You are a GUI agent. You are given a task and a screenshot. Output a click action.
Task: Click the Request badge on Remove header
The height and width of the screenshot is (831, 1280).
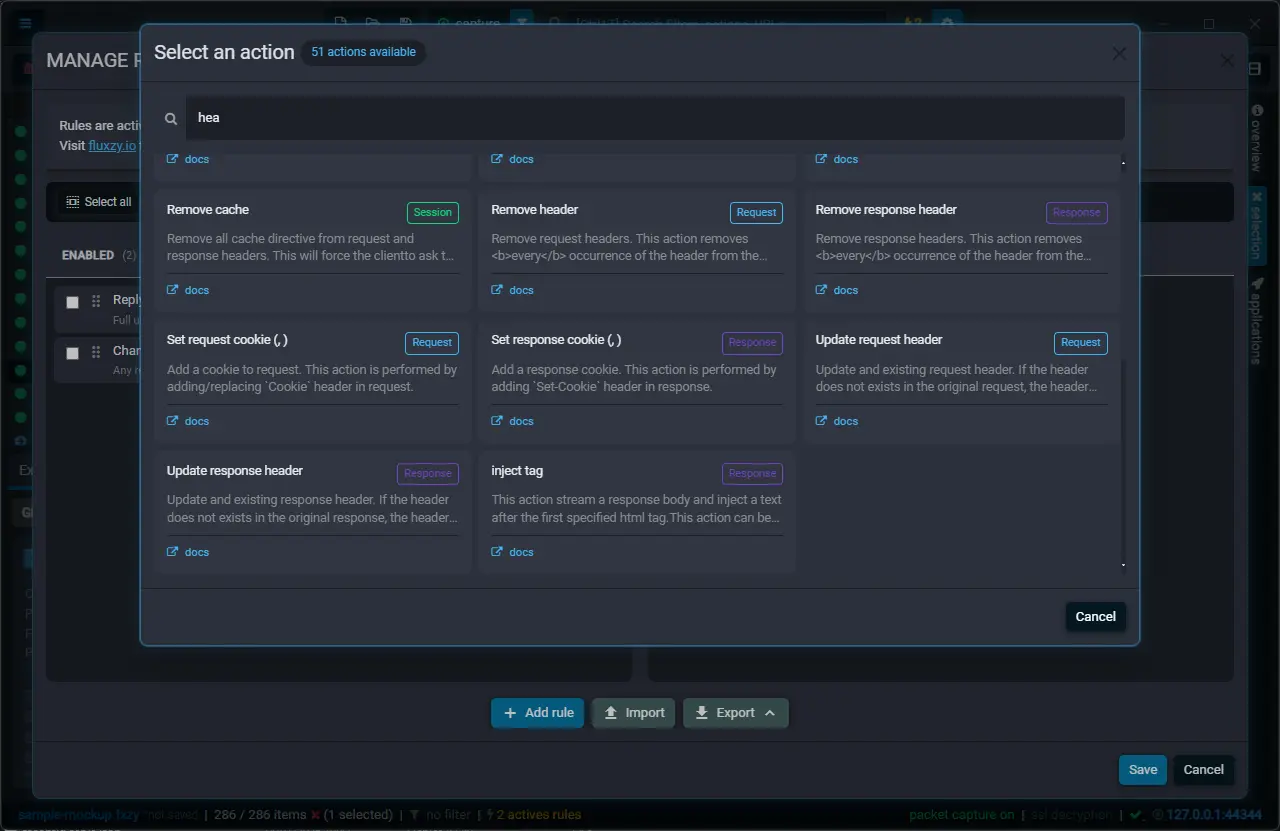pyautogui.click(x=756, y=212)
